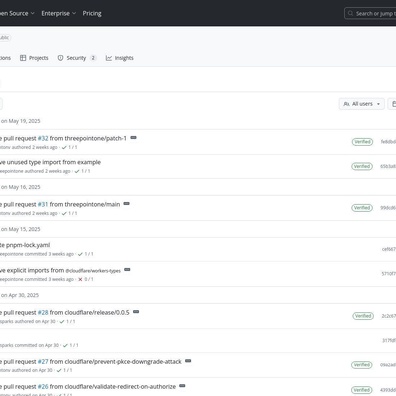Open the pnpm-lock.yaml commit
The height and width of the screenshot is (396, 396).
pyautogui.click(x=25, y=245)
